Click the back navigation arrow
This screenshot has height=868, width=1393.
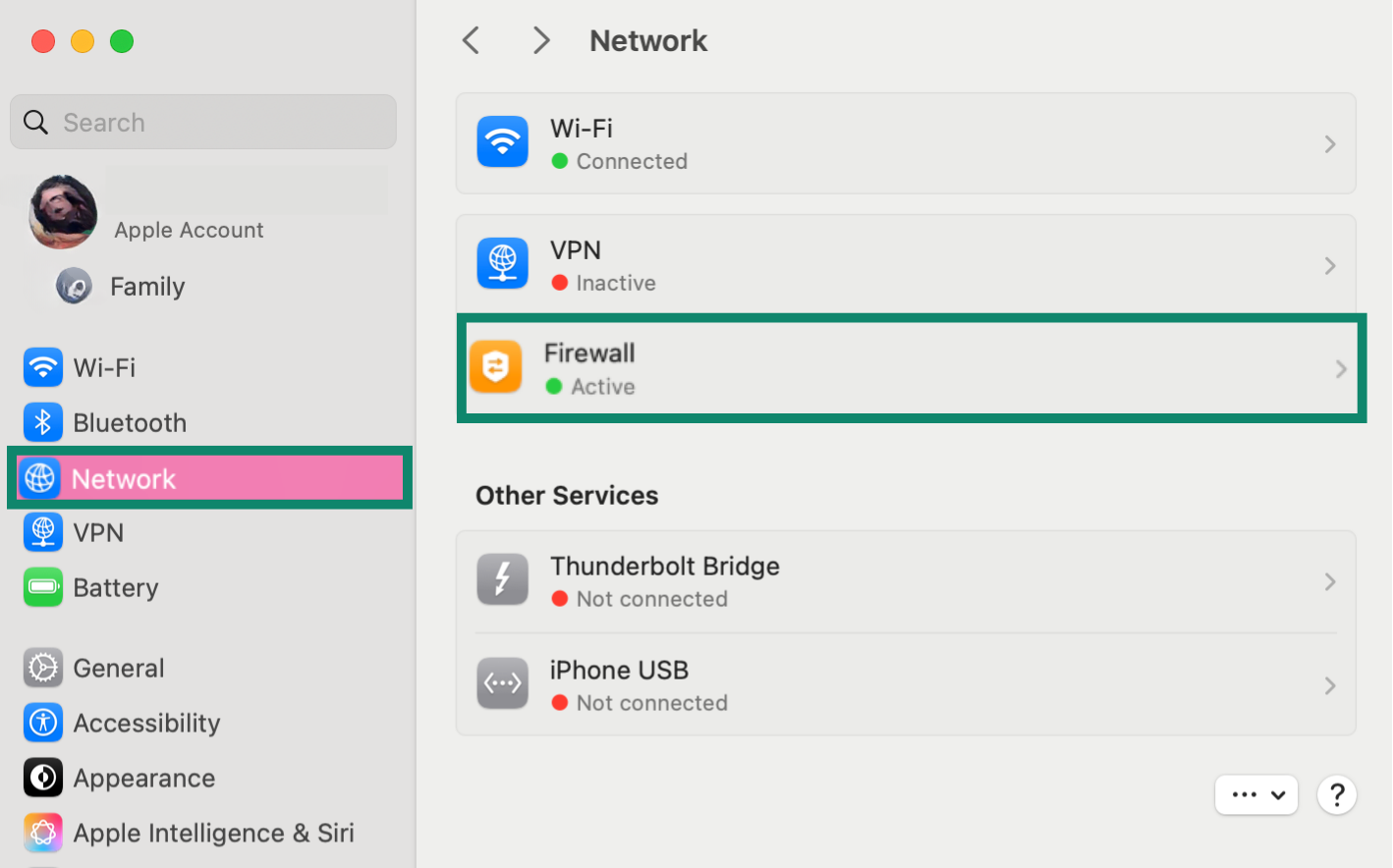[470, 40]
